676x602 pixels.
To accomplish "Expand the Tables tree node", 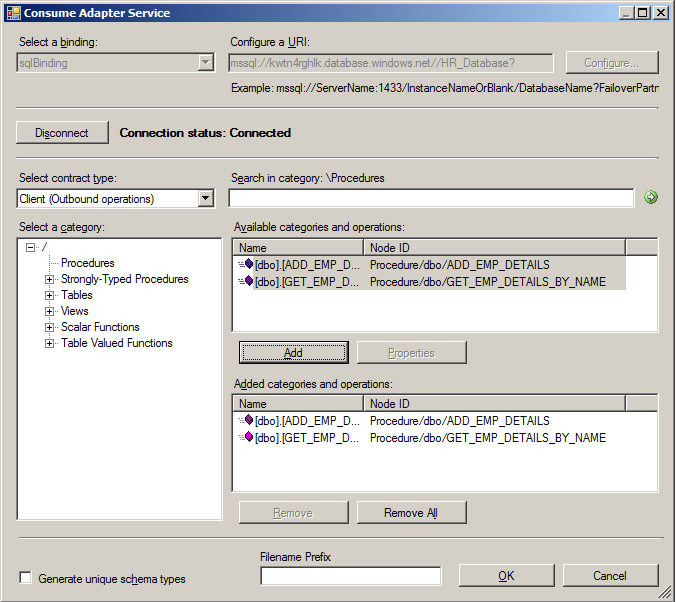I will [x=49, y=295].
